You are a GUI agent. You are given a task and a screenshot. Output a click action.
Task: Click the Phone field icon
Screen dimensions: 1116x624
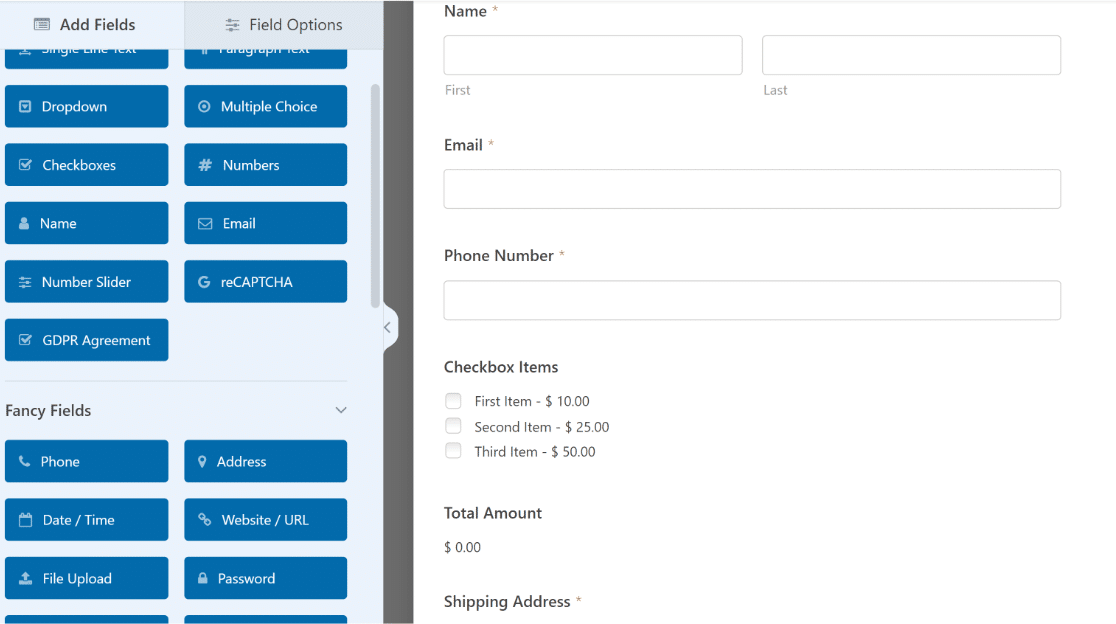[86, 461]
